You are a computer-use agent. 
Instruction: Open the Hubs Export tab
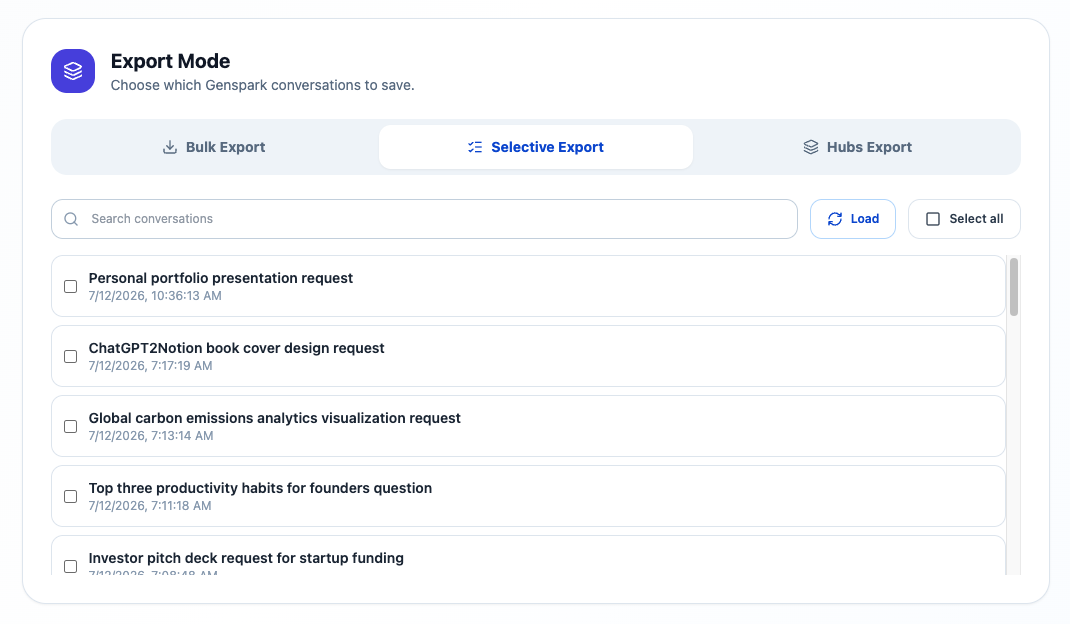[x=857, y=147]
